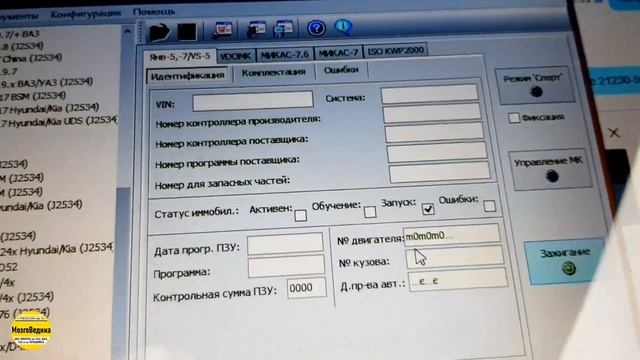Image resolution: width=640 pixels, height=360 pixels.
Task: Select the .8 (J2534) list item
Action: [x=22, y=46]
